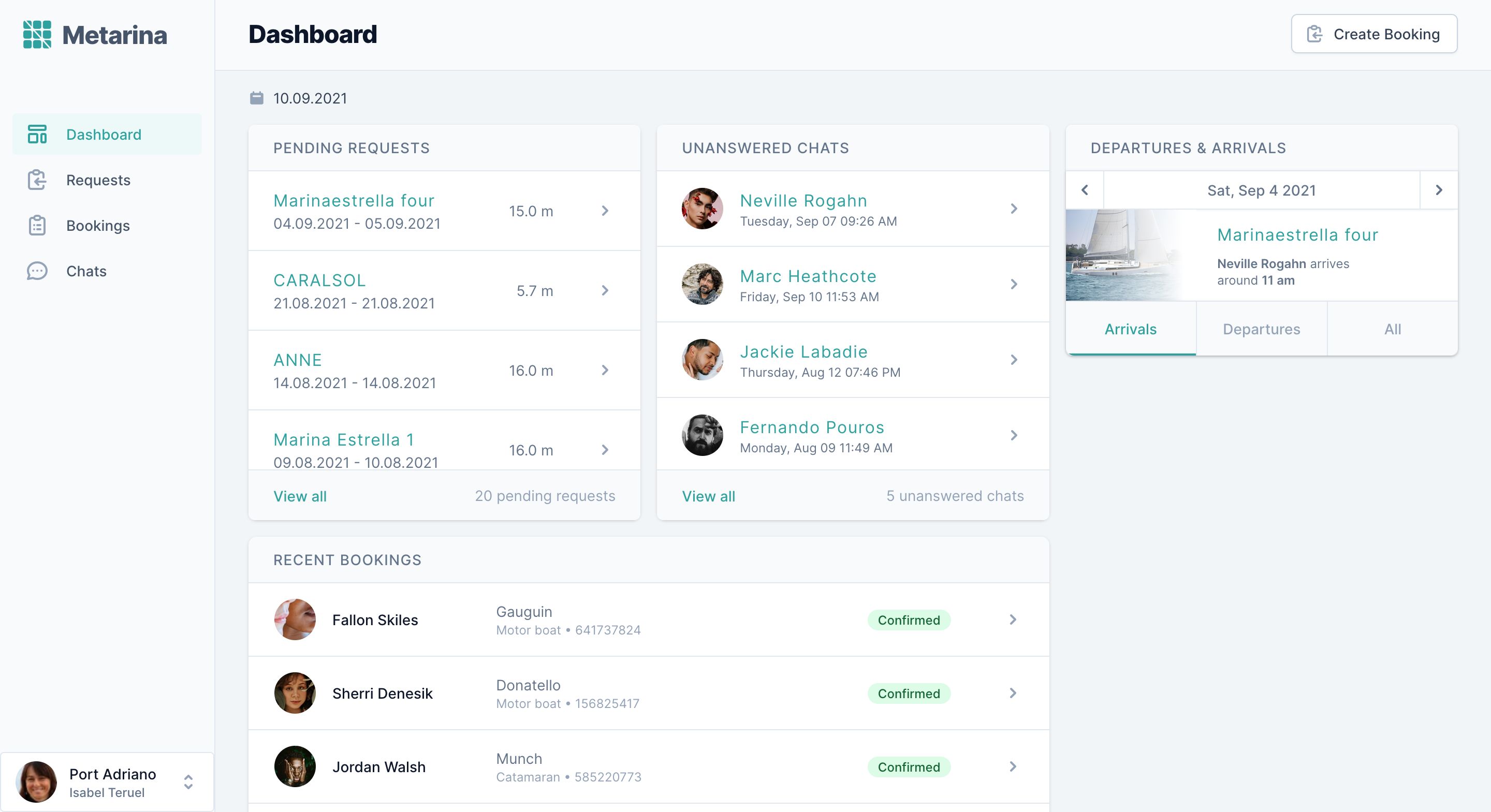Click the sailboat thumbnail in arrivals
The image size is (1491, 812).
point(1124,255)
